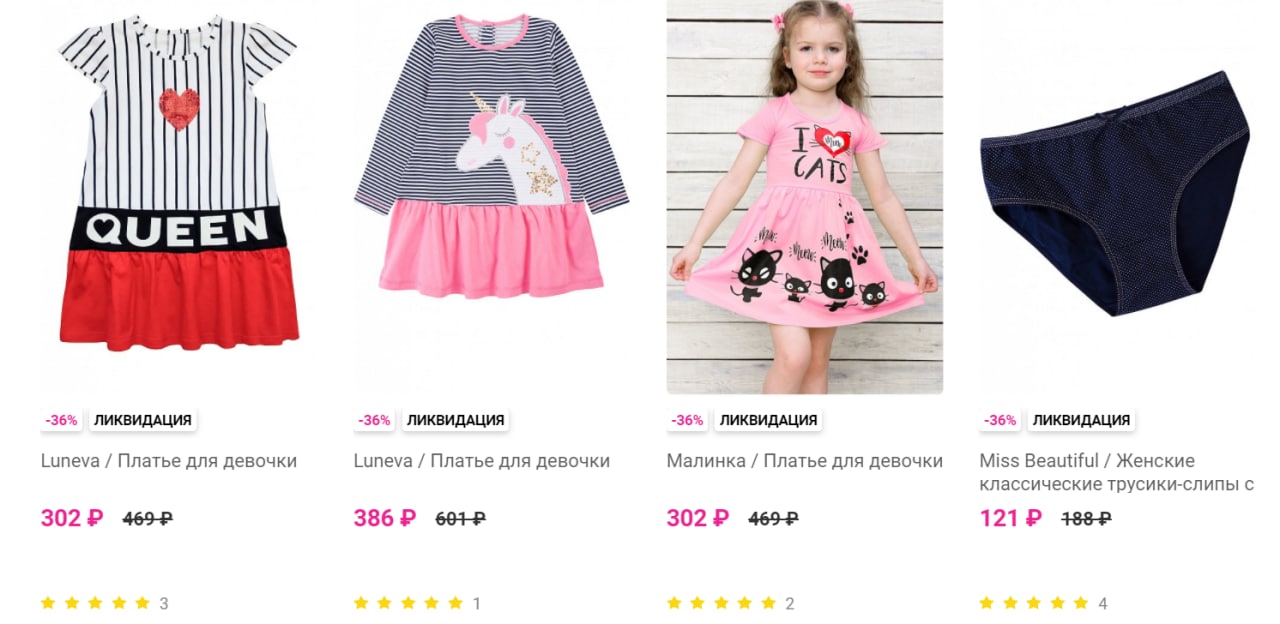Click the -36% badge under the QUEEN dress
Screen dimensions: 1280x624
pos(61,420)
